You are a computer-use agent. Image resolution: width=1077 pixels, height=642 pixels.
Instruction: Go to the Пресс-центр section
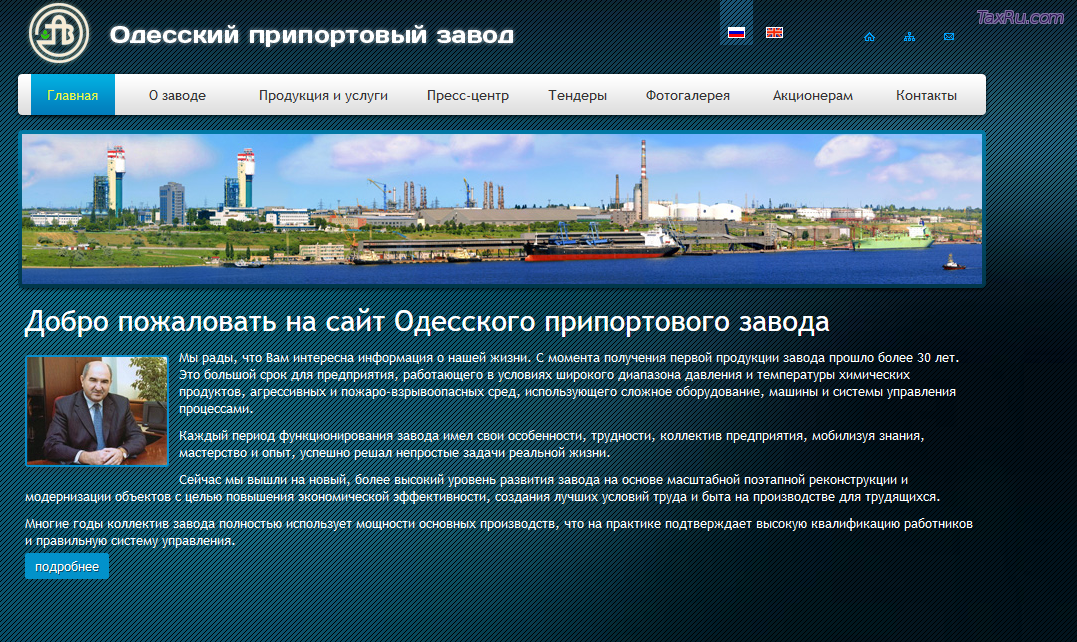[x=468, y=96]
